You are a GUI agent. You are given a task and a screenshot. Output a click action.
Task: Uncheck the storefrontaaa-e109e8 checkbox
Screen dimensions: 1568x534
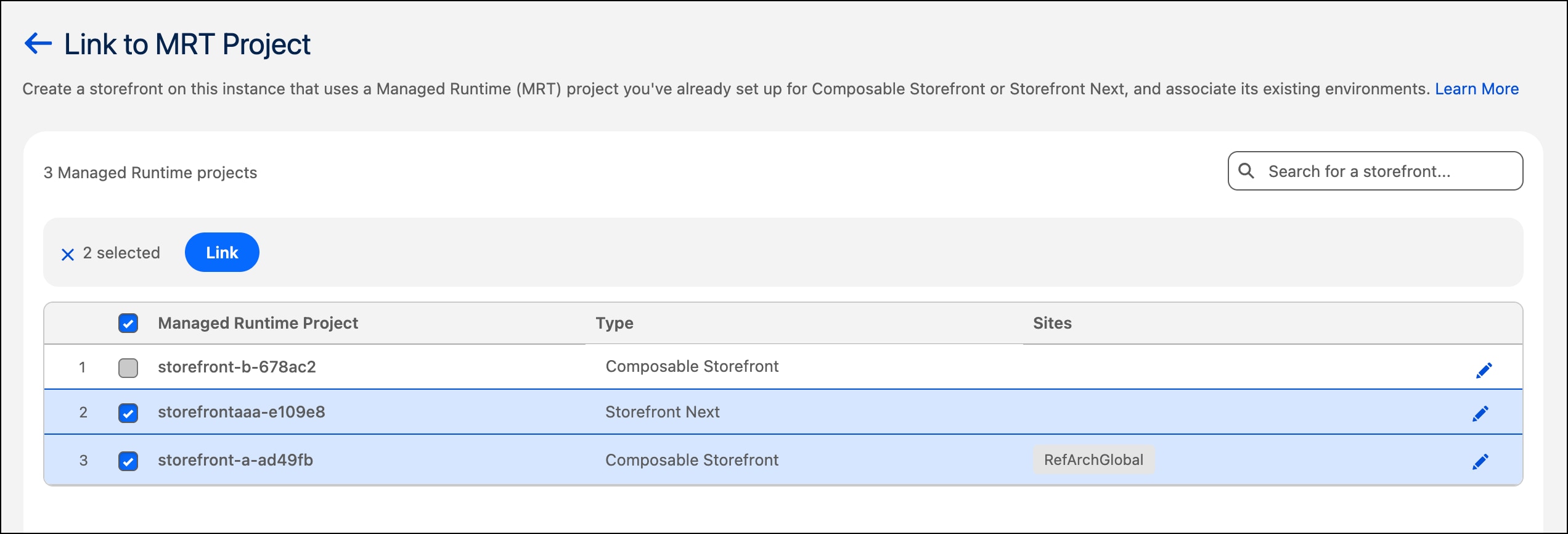[x=128, y=413]
